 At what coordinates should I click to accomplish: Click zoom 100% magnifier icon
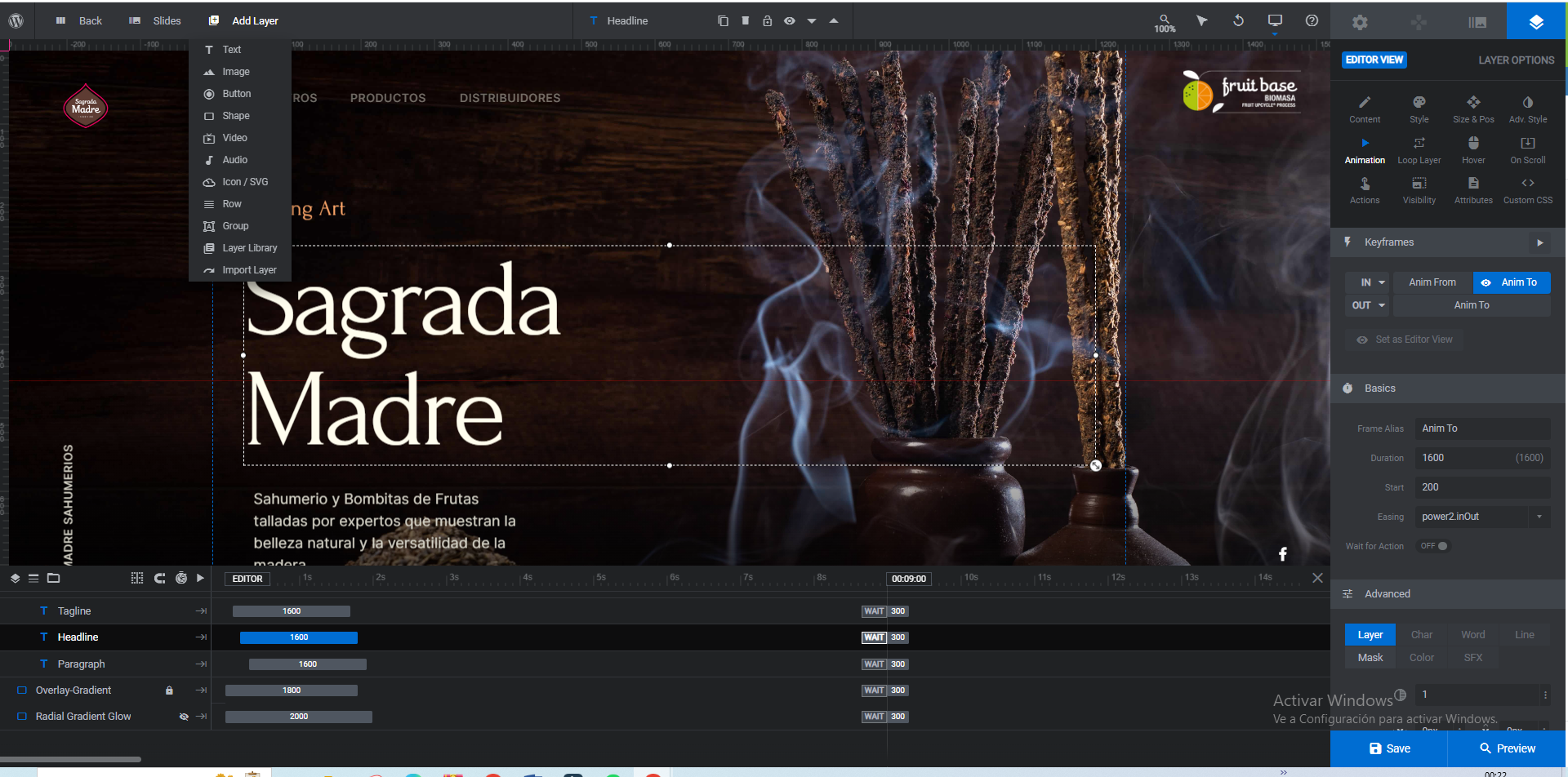pos(1165,23)
